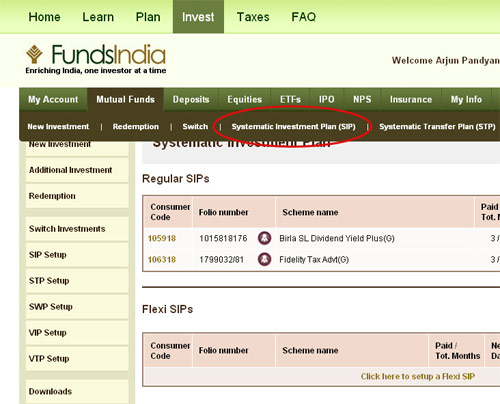Open consumer code 106318
The width and height of the screenshot is (500, 404).
[x=162, y=260]
